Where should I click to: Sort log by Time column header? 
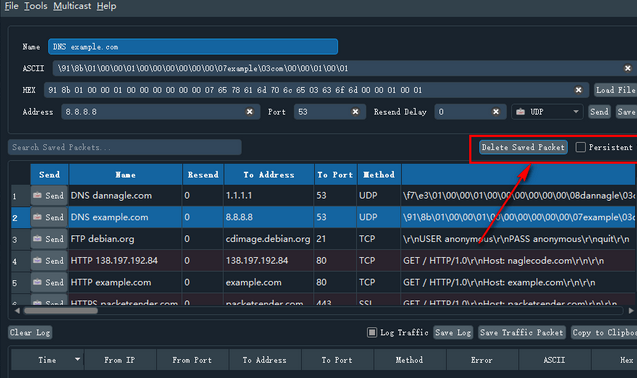(47, 360)
